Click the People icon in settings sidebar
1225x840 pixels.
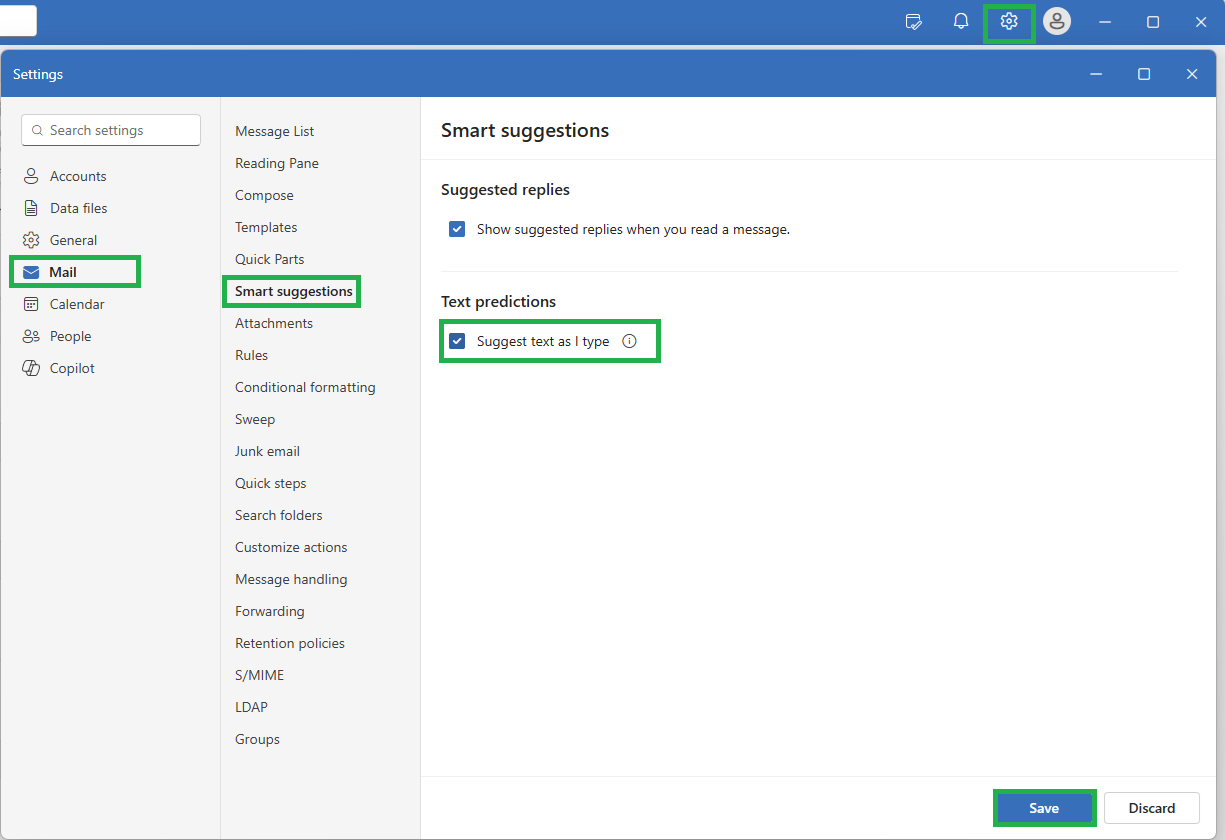pos(31,336)
